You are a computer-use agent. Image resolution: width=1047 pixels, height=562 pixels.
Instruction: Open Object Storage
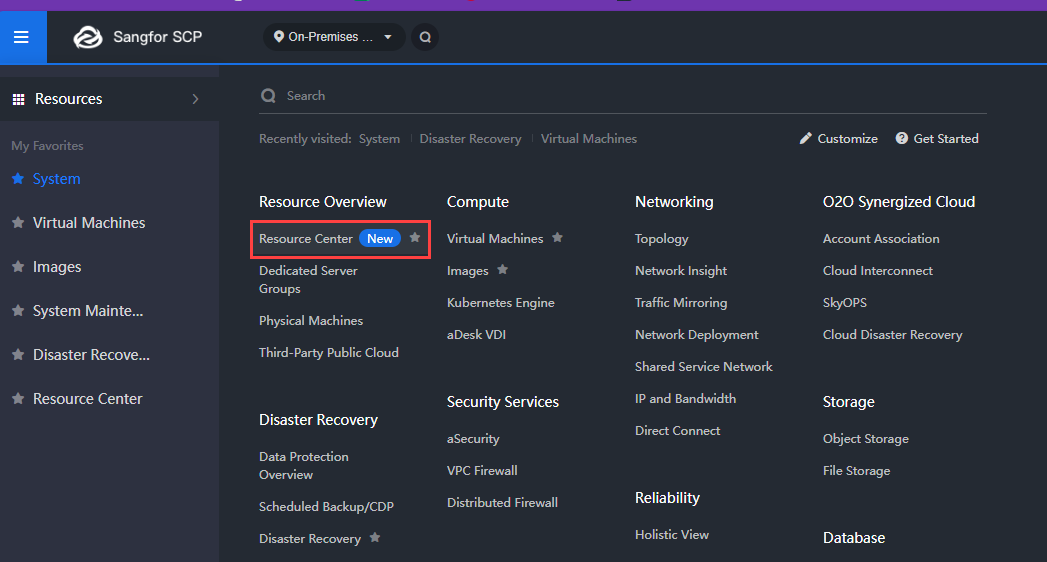tap(865, 439)
